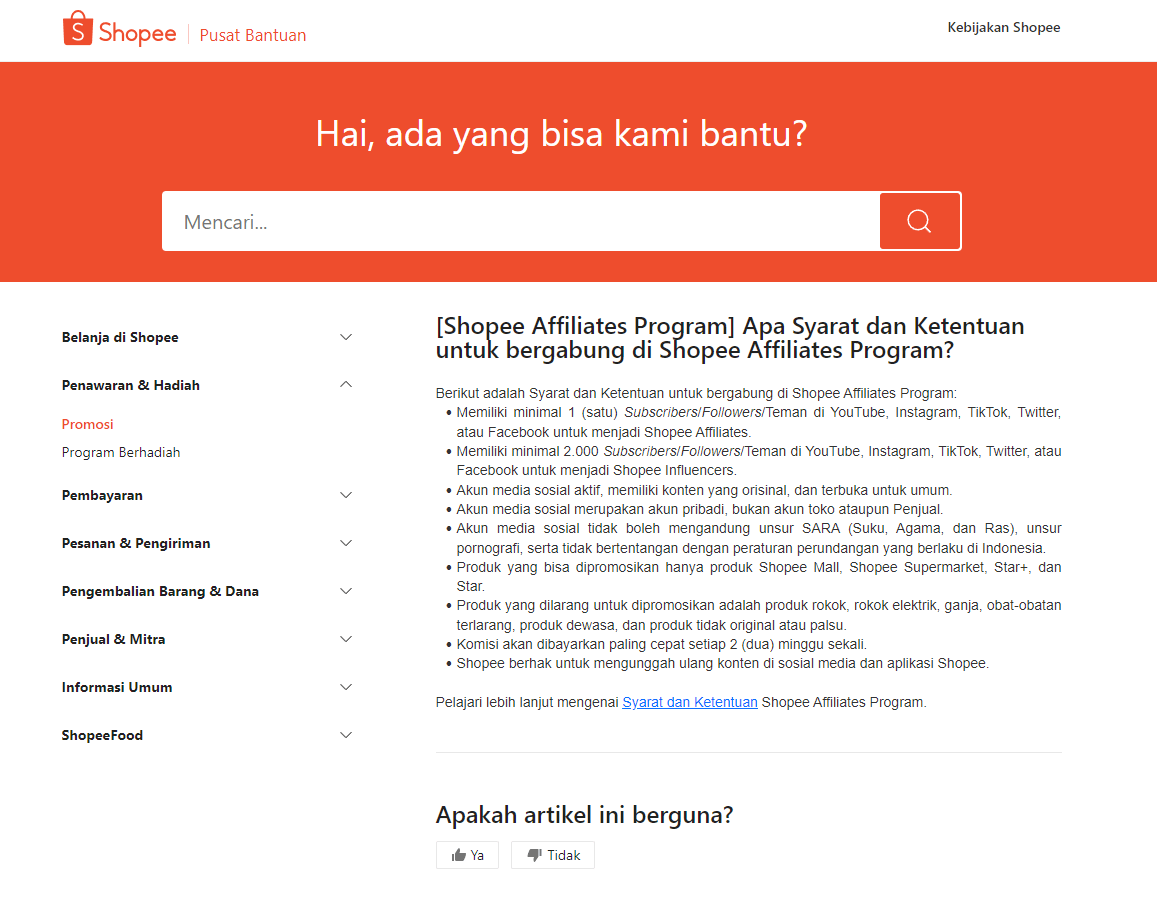Open the Syarat dan Ketentuan link

[689, 701]
